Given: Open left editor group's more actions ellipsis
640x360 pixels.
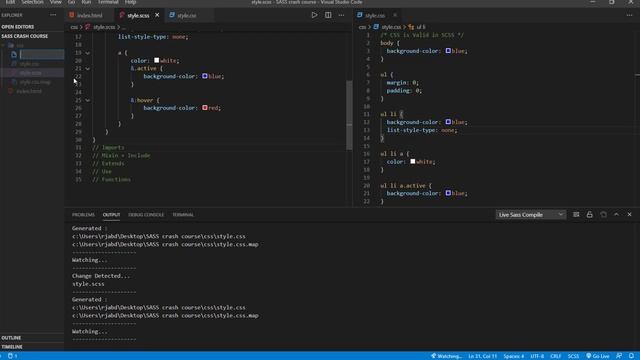Looking at the screenshot, I should (x=341, y=15).
